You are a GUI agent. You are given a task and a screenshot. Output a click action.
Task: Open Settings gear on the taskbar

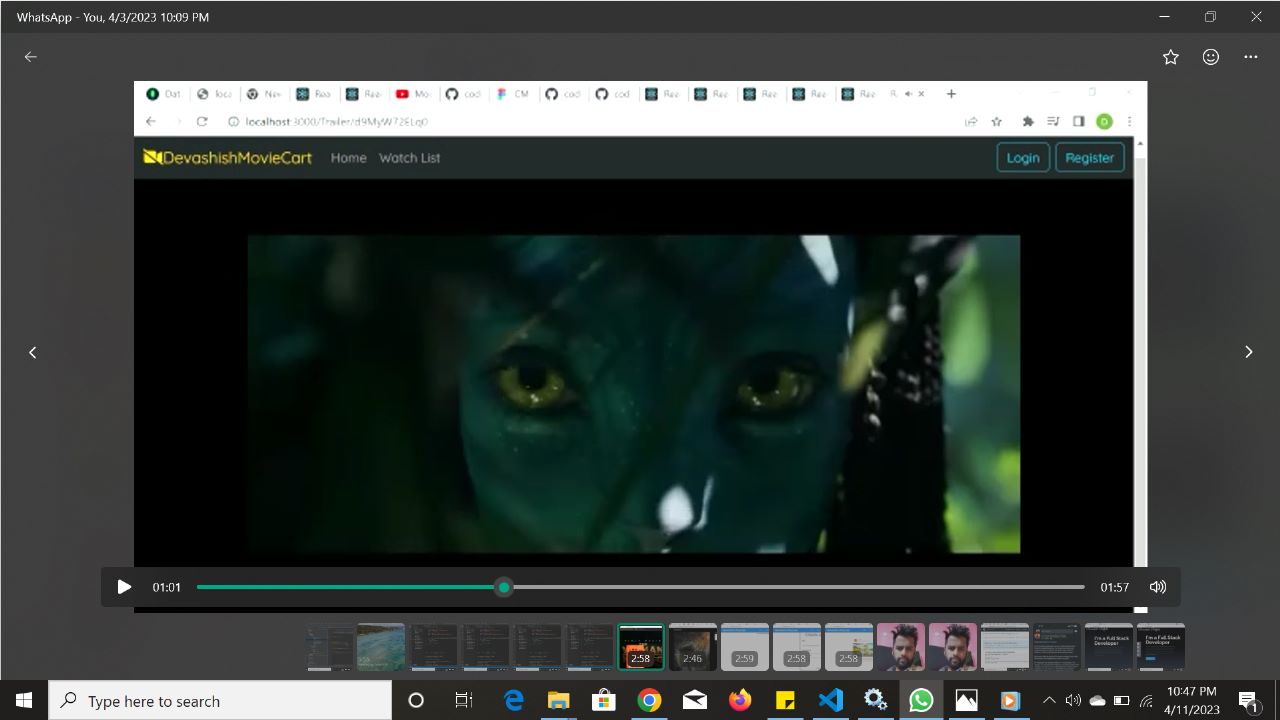[x=876, y=701]
